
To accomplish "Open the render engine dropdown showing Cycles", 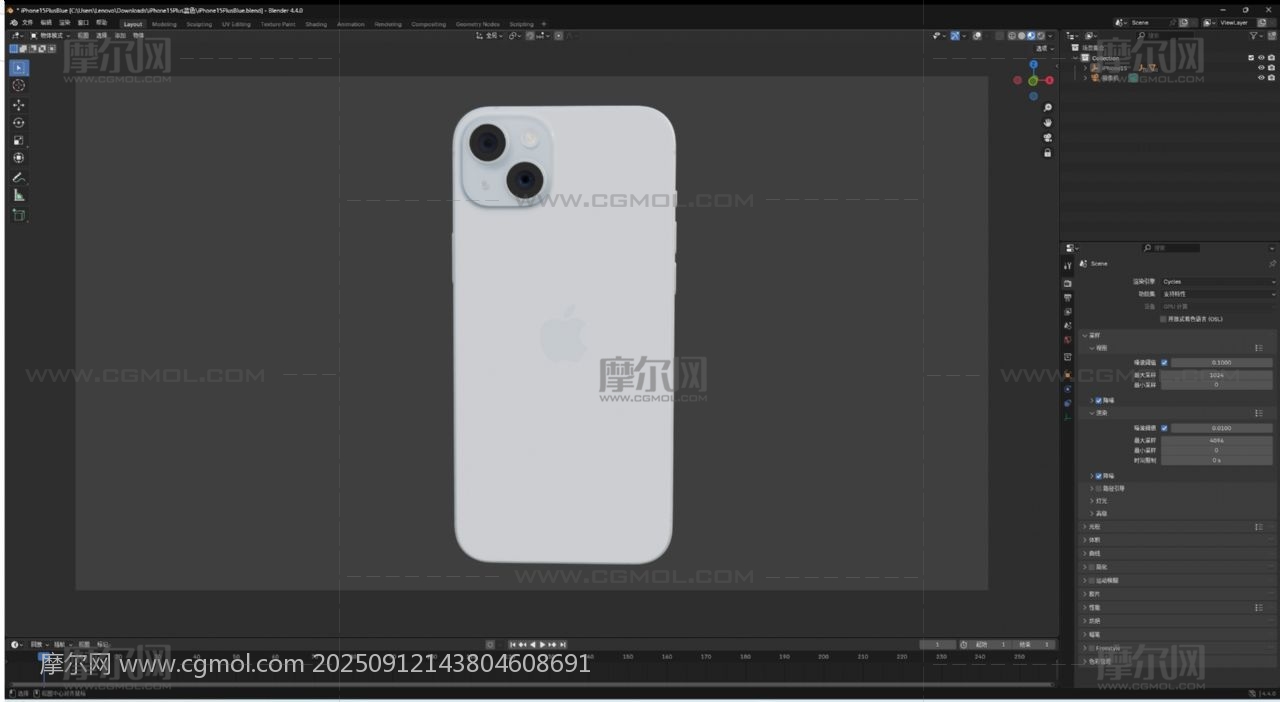I will point(1218,282).
